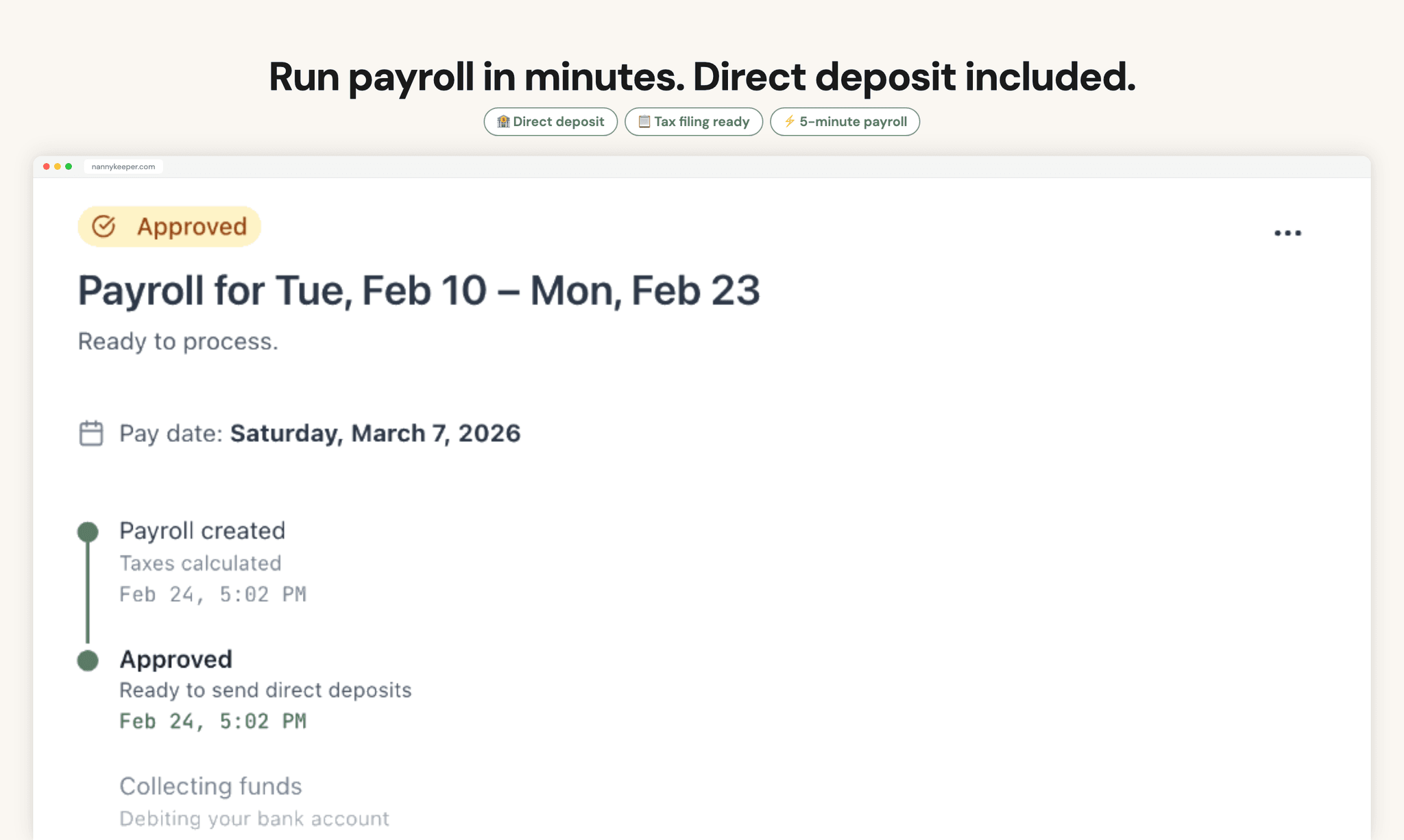Click the Direct deposit pill badge
The height and width of the screenshot is (840, 1404).
(550, 121)
